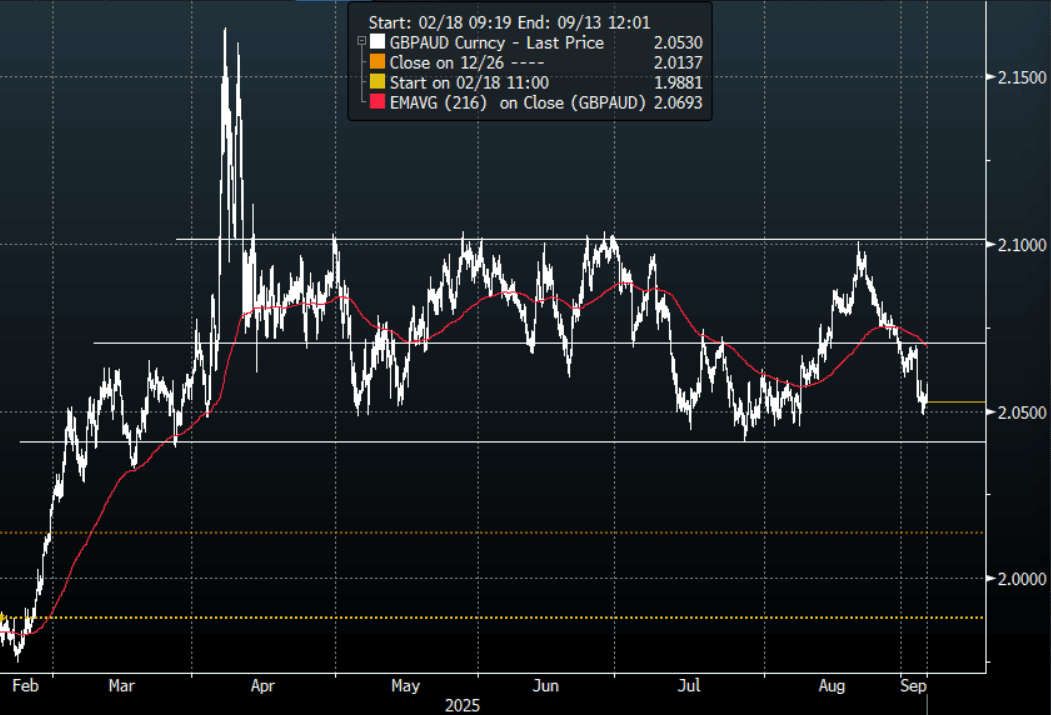Select the GBPAUD Curncy - Last Price label

[496, 43]
